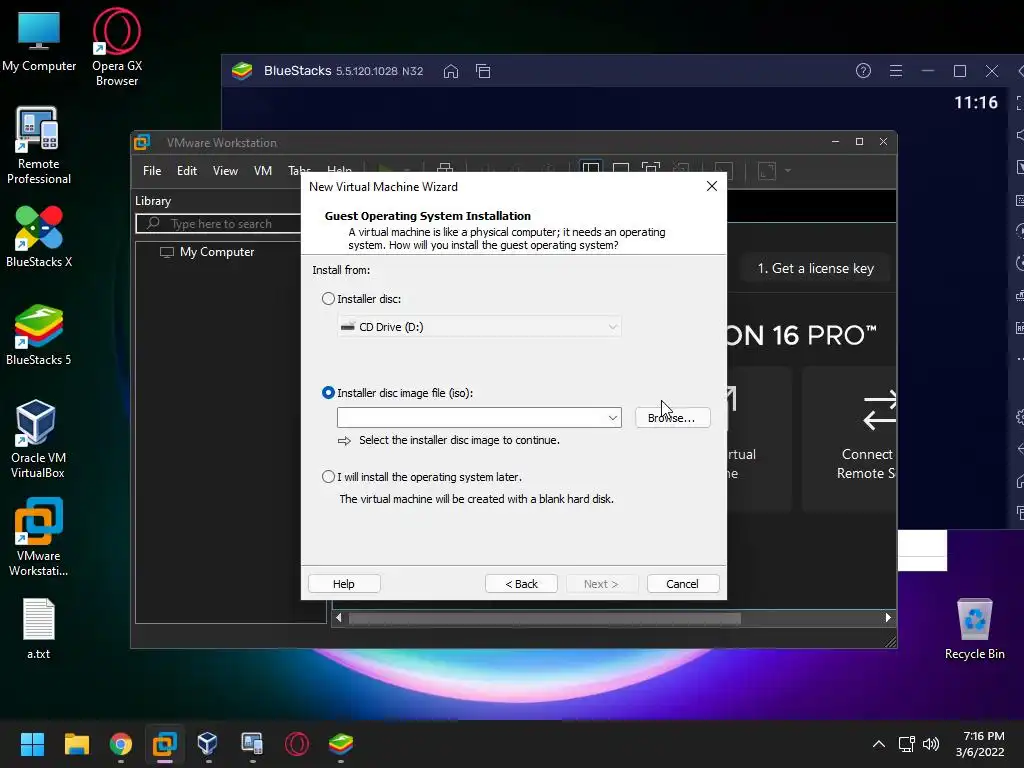Screen dimensions: 1024x768
Task: Click the Help button in the wizard
Action: coord(344,583)
